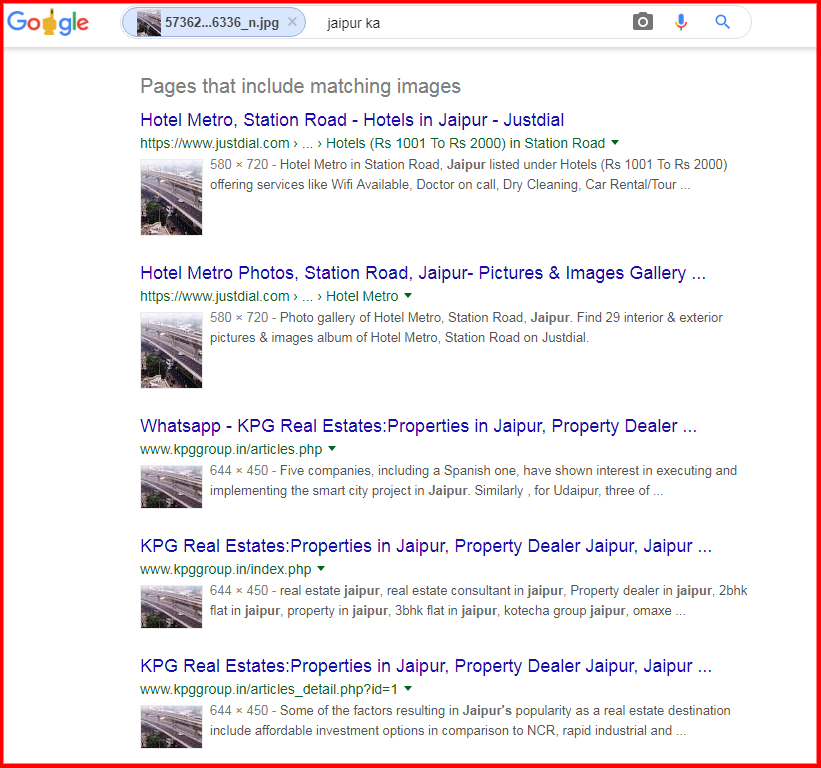Open thumbnail of 'Hotel Metro, Station Road - Hotels' result
This screenshot has height=768, width=821.
coord(171,197)
